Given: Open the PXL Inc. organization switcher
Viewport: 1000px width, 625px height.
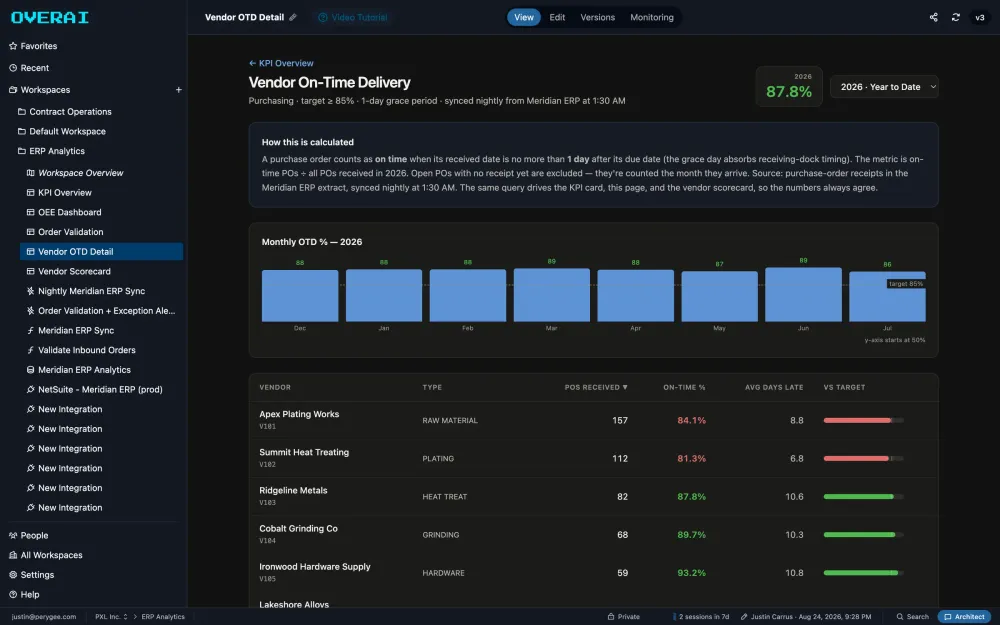Looking at the screenshot, I should point(111,617).
